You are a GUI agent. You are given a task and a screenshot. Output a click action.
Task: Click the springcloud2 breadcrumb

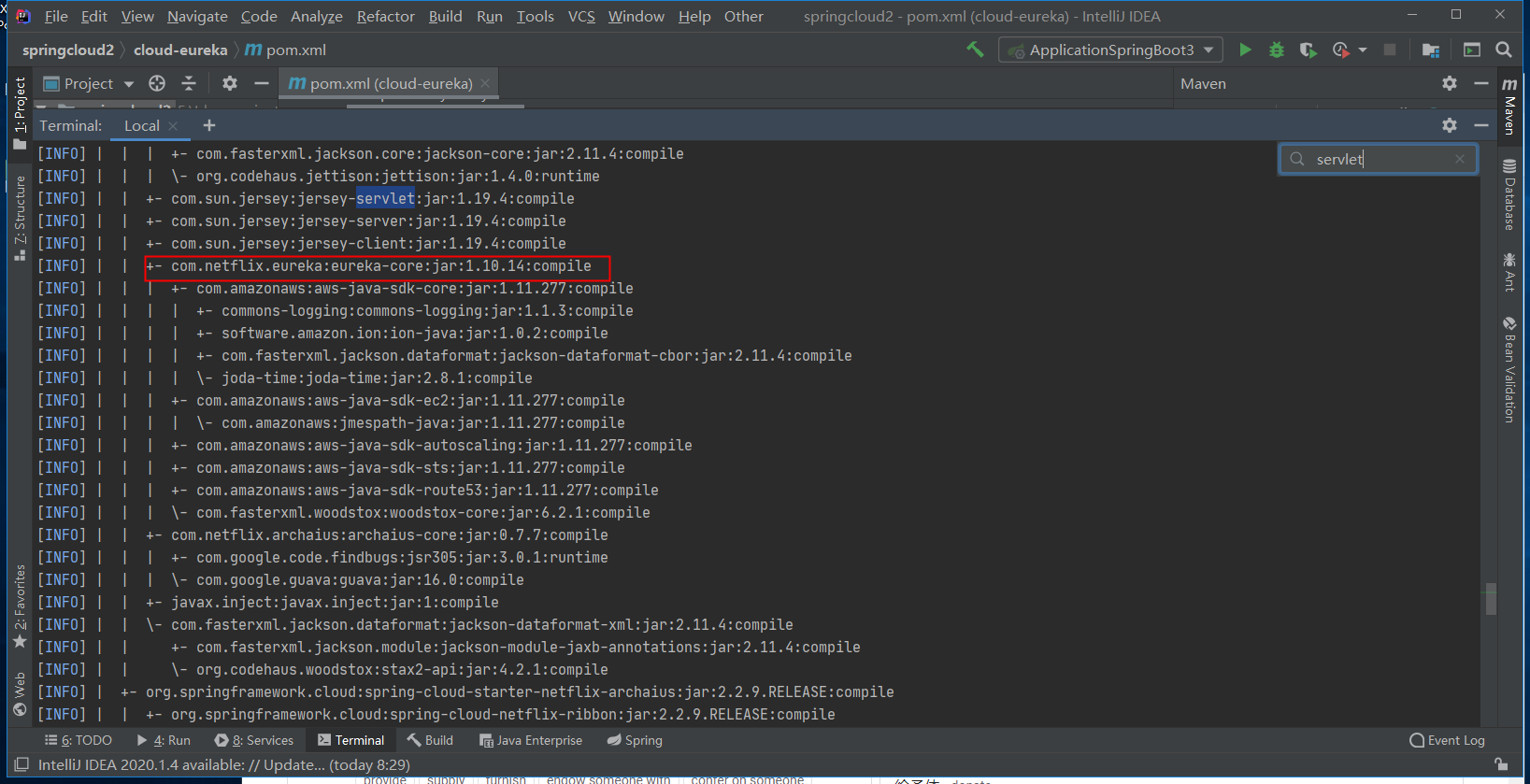pyautogui.click(x=68, y=50)
